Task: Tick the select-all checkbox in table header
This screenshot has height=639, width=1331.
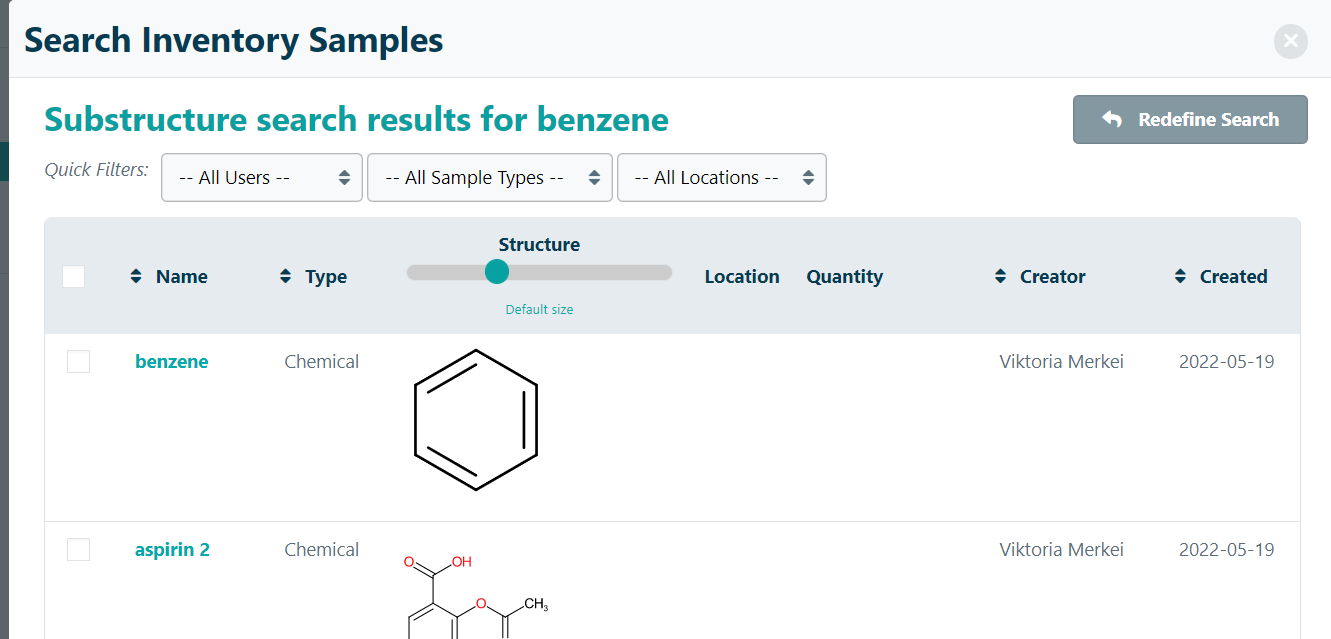Action: point(74,277)
